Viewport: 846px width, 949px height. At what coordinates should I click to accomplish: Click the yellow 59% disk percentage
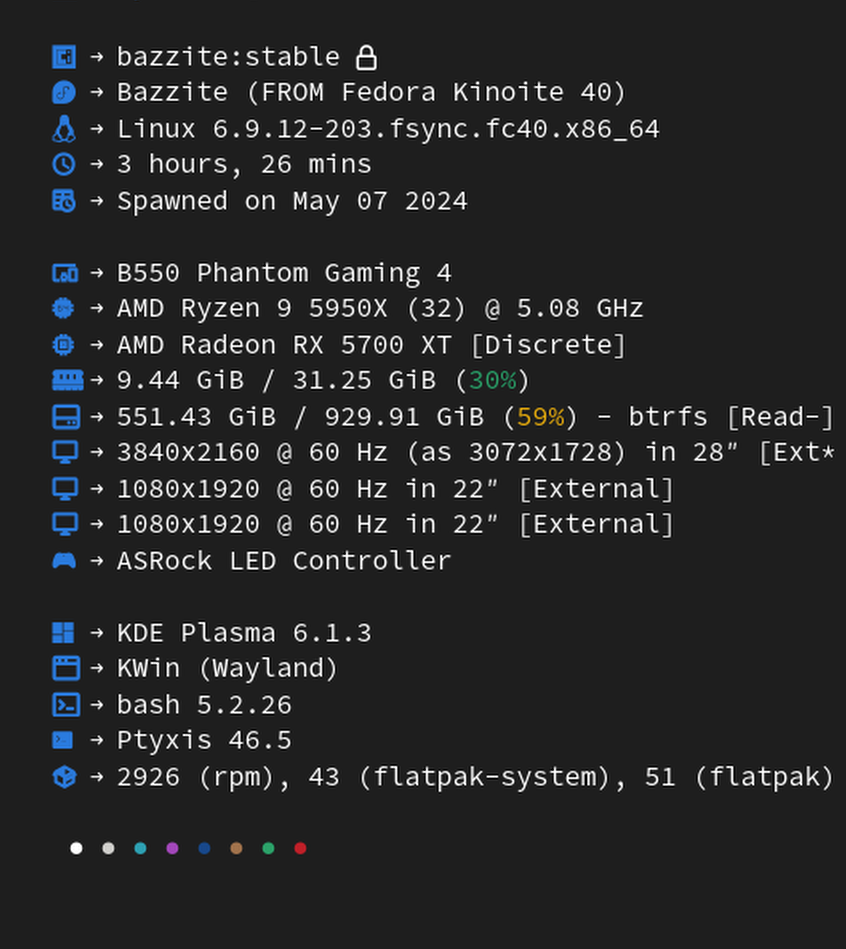tap(540, 417)
